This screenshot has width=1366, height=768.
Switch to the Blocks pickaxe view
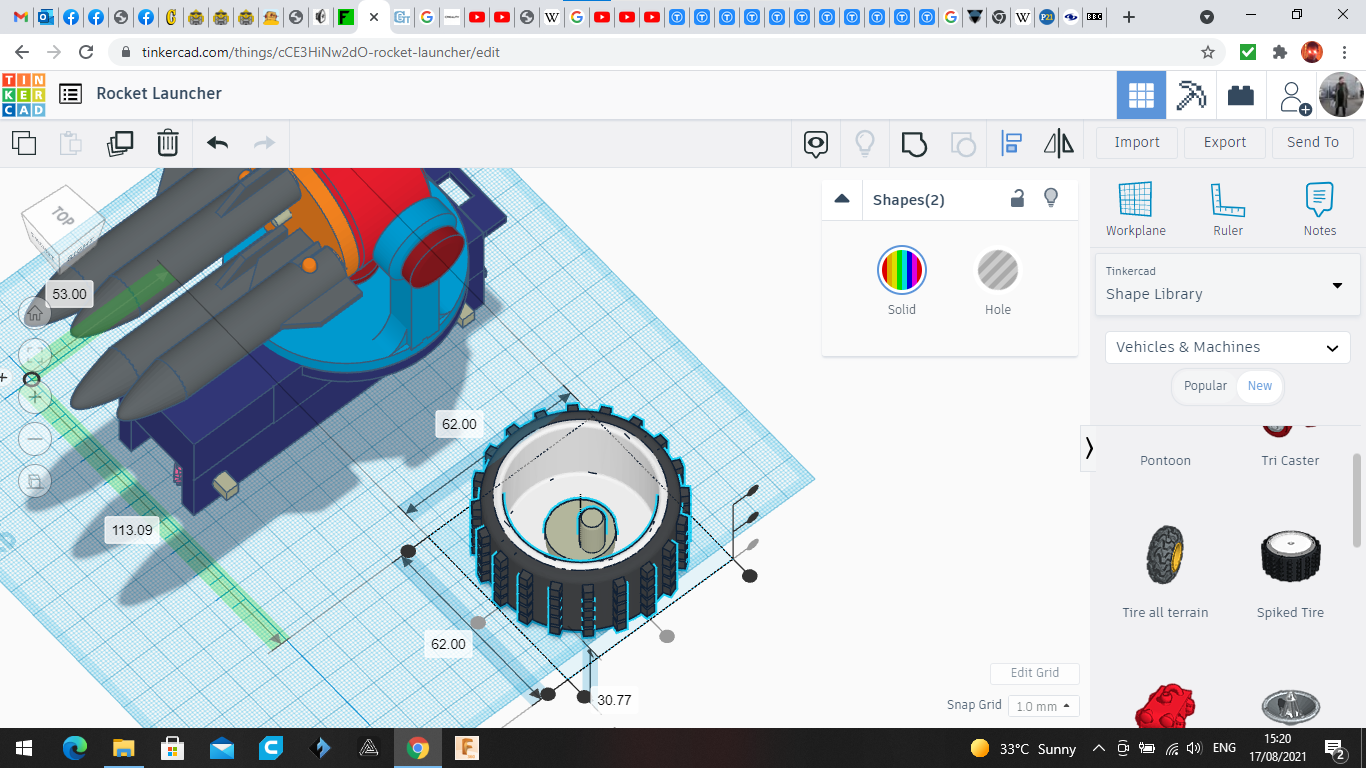click(1191, 96)
